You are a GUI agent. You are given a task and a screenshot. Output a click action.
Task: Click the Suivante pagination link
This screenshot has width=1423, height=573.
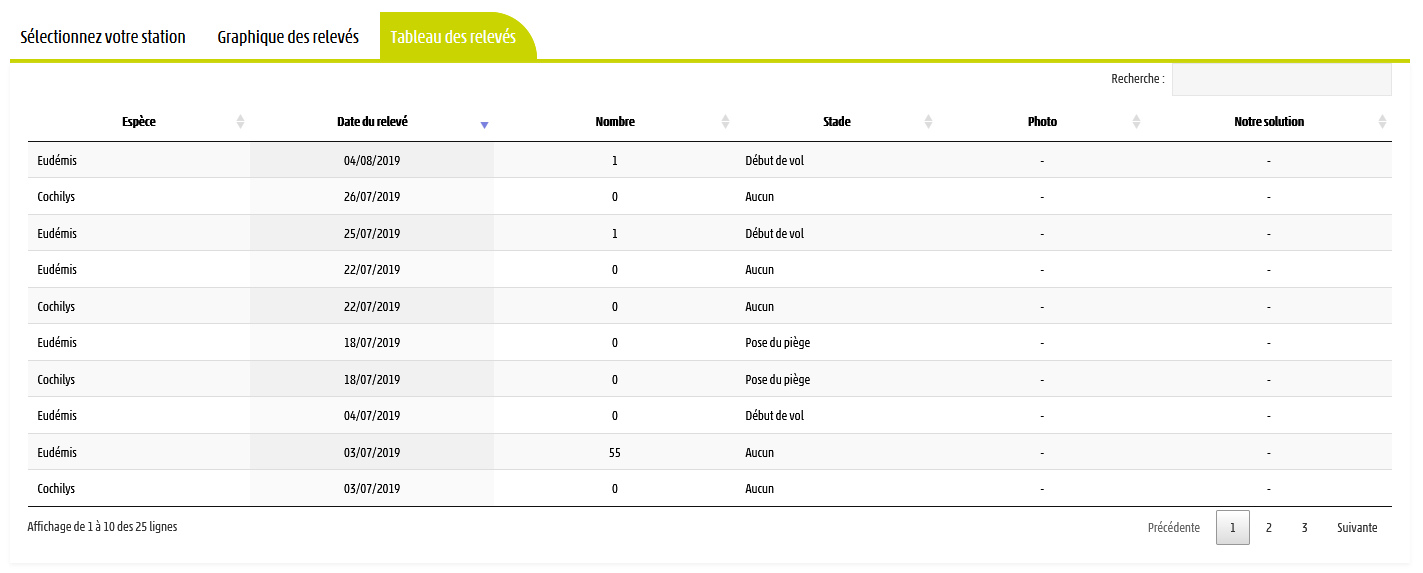[x=1357, y=527]
